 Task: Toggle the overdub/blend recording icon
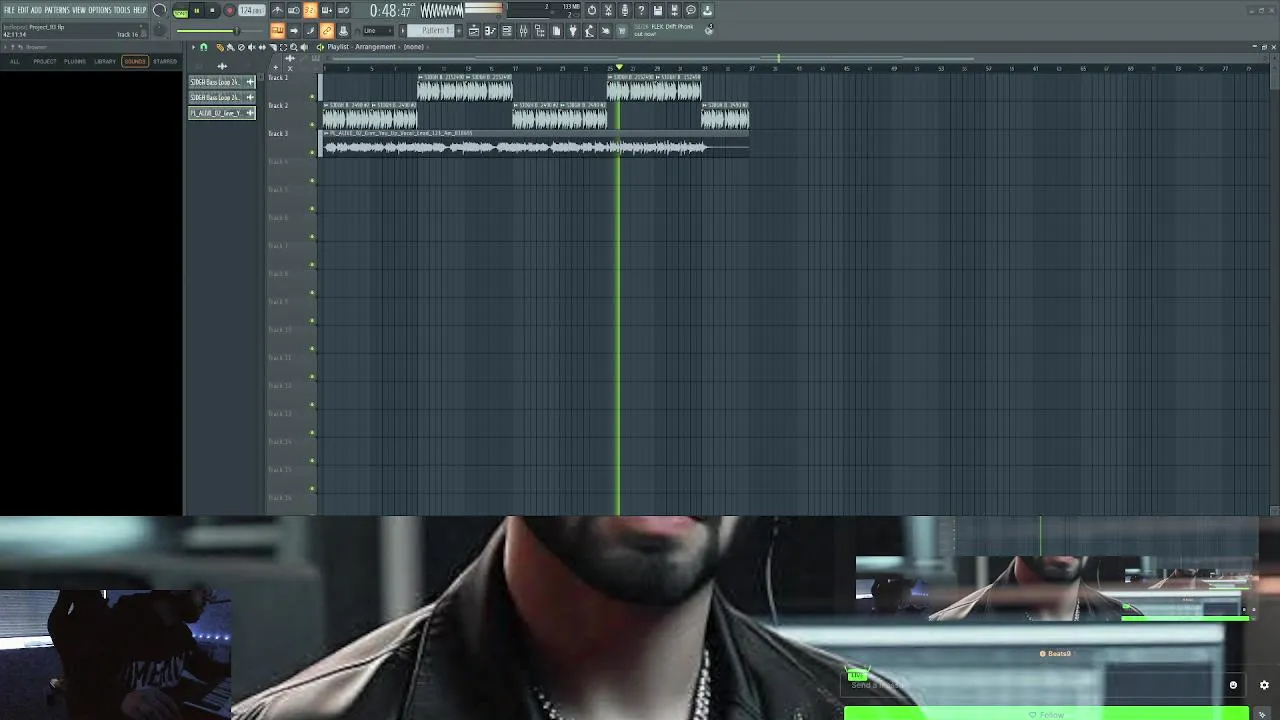click(327, 10)
